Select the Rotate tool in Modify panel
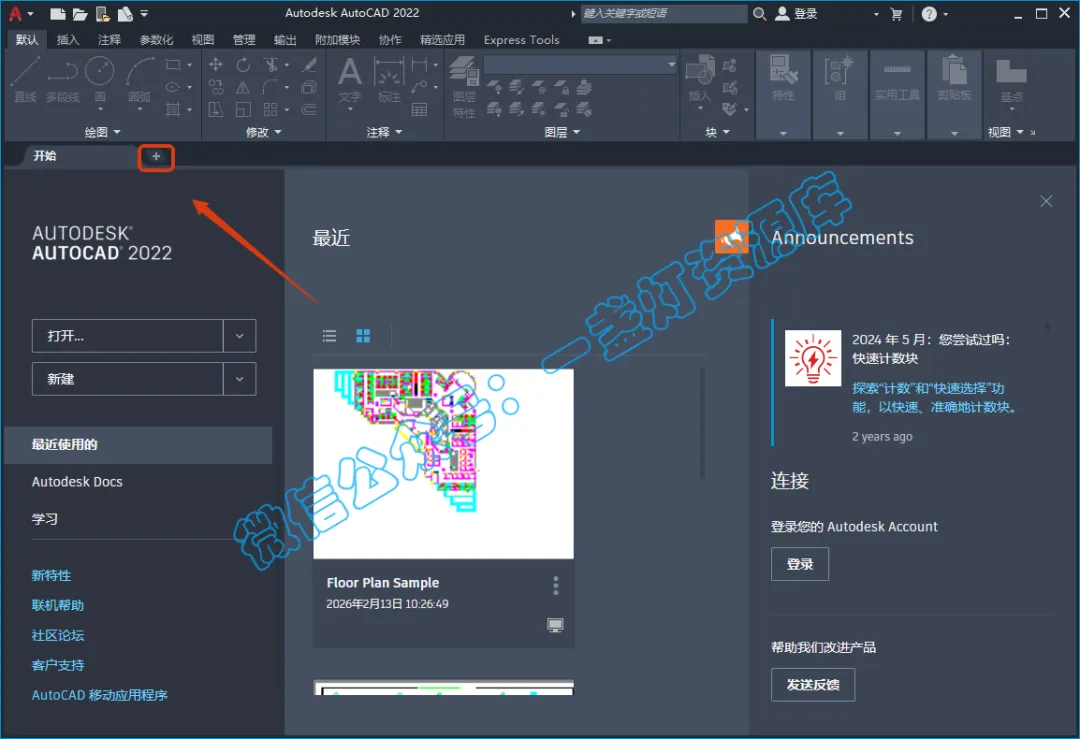The width and height of the screenshot is (1080, 739). [243, 65]
